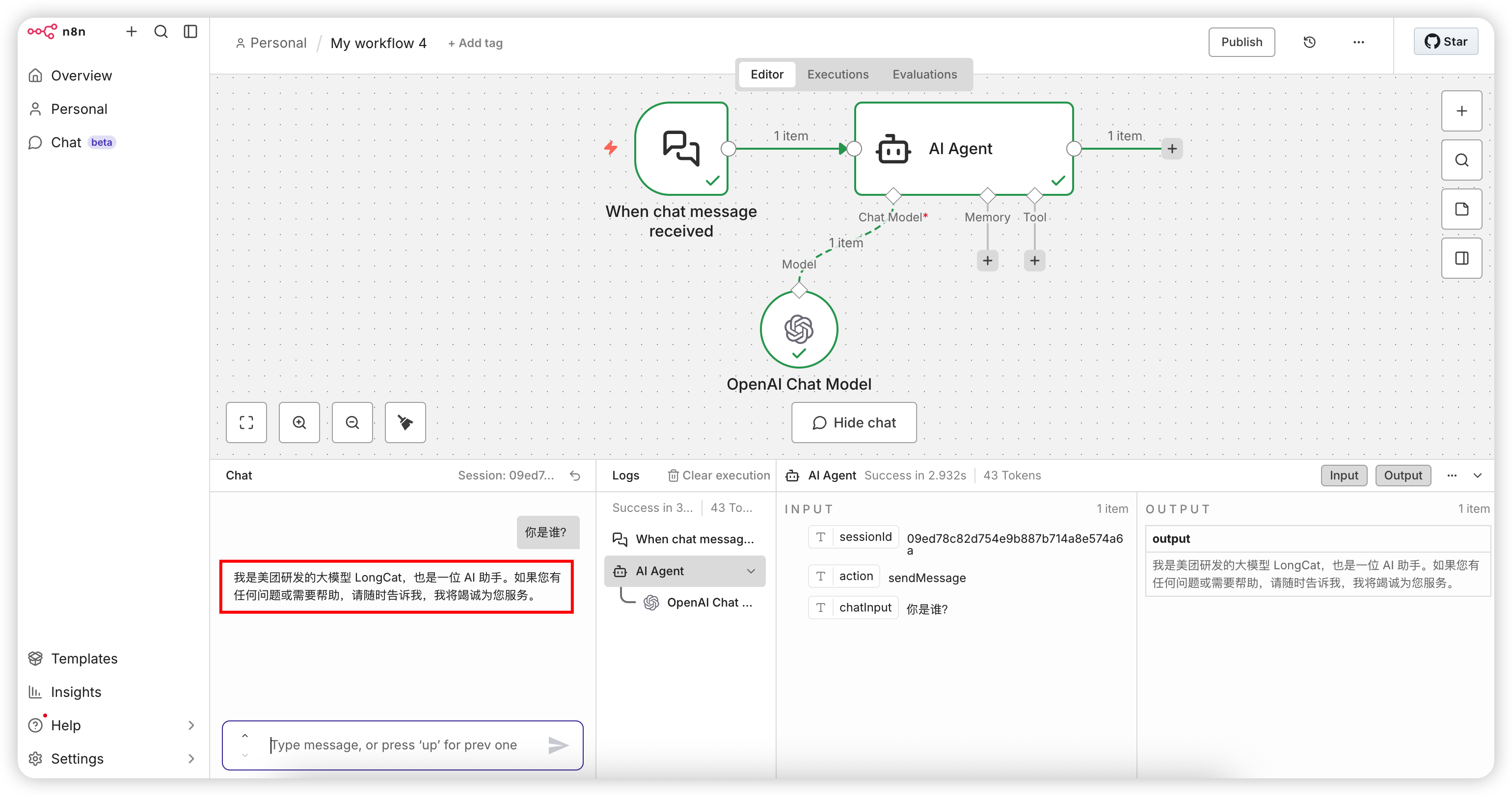Click the Publish button

tap(1242, 42)
